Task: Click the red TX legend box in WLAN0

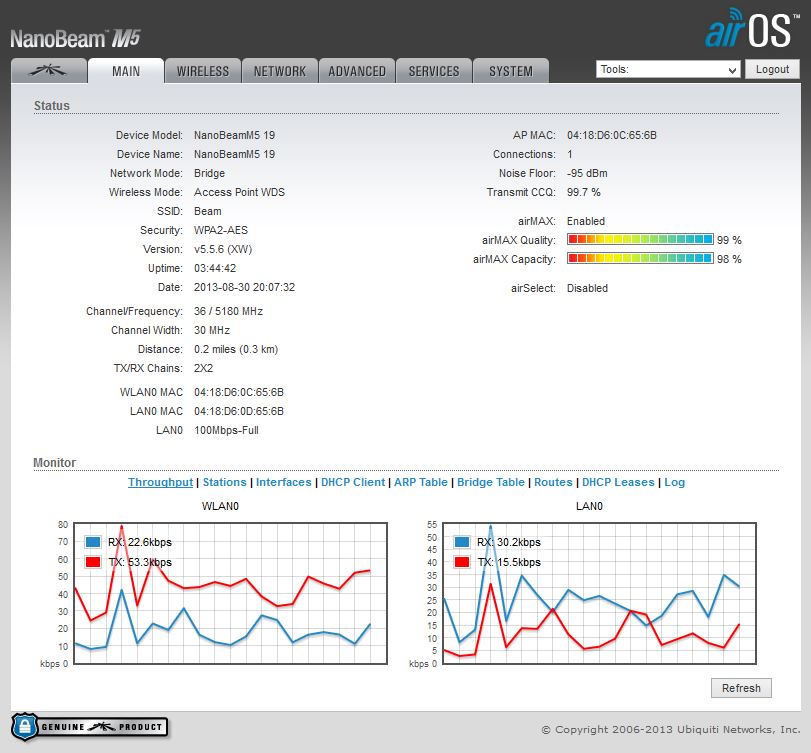Action: pos(93,562)
